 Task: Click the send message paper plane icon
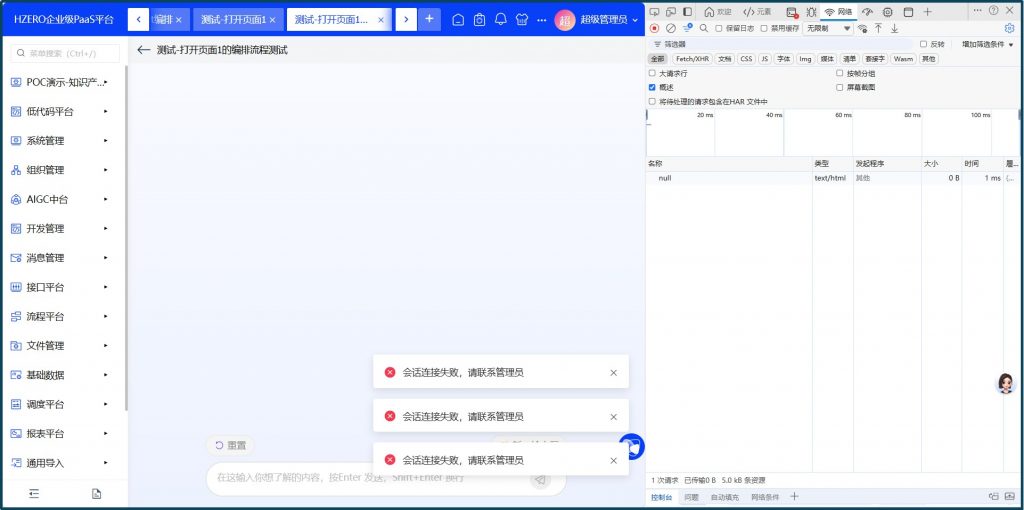click(x=540, y=479)
